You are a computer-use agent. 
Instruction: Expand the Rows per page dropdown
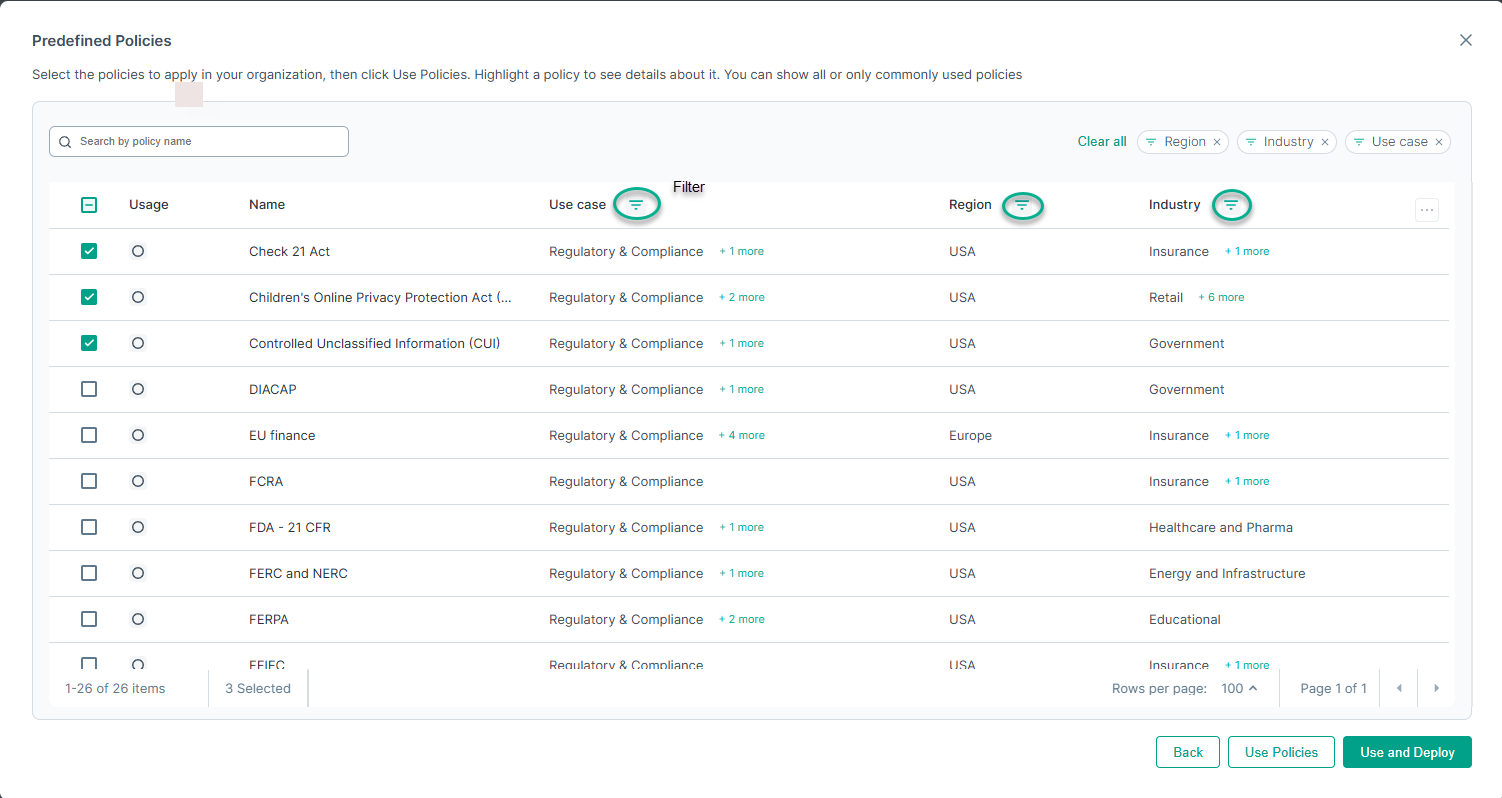[1239, 688]
